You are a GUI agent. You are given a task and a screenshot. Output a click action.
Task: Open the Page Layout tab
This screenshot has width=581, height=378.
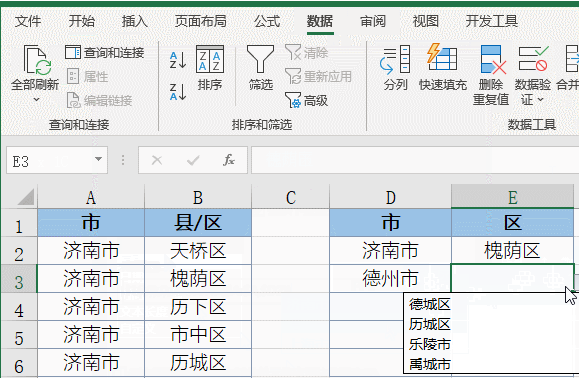pos(200,21)
